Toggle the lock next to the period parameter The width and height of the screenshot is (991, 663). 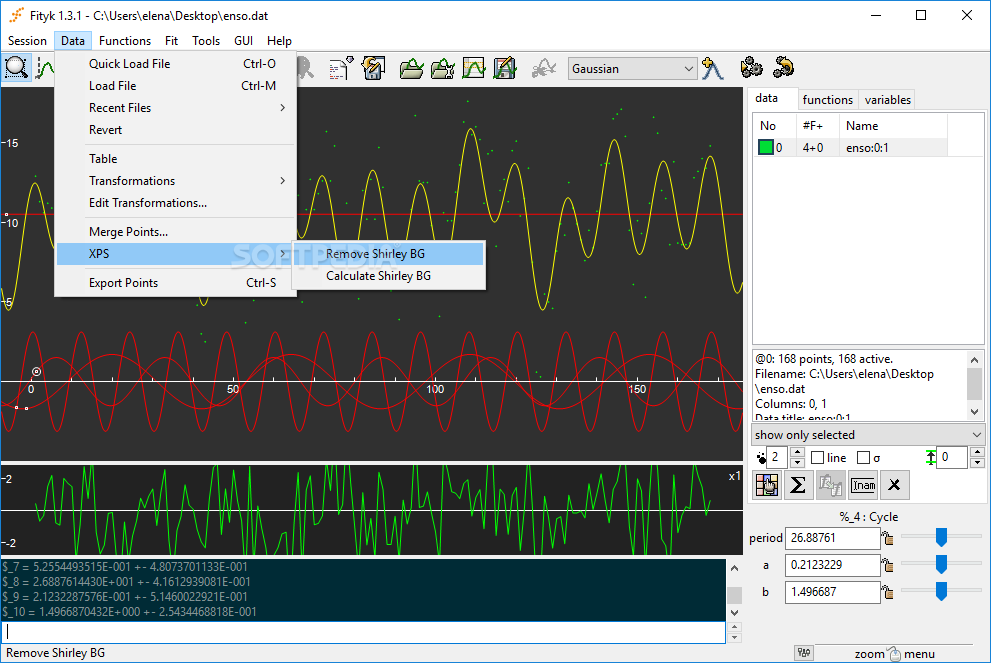click(888, 538)
